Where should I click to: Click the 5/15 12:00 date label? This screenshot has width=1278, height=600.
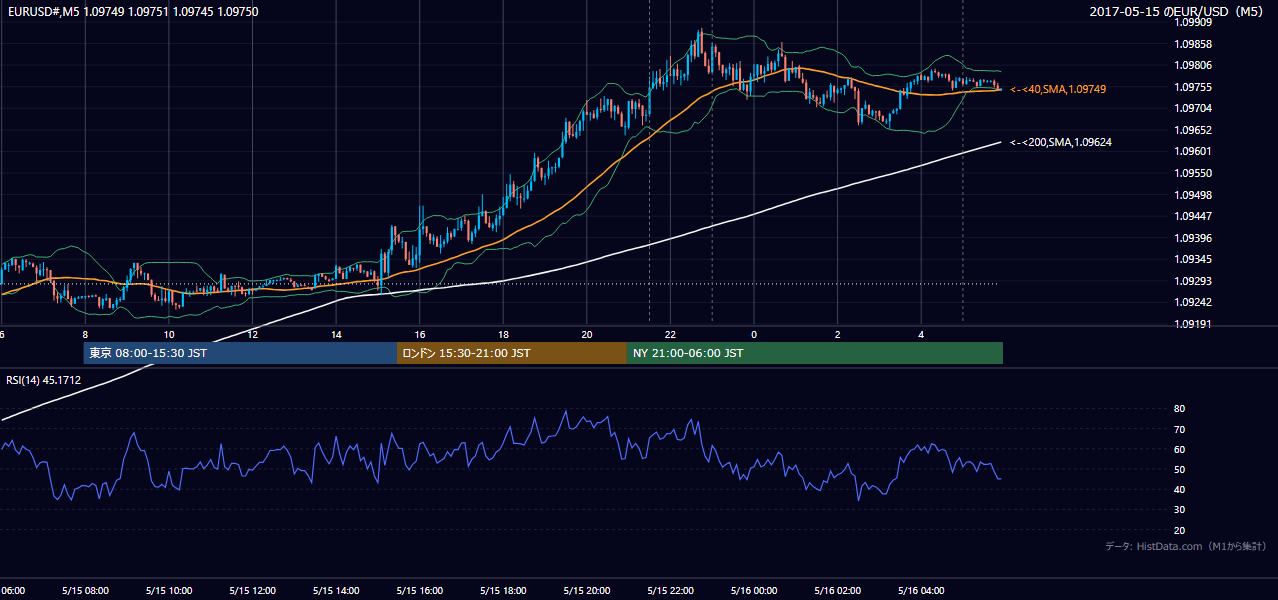pyautogui.click(x=252, y=591)
